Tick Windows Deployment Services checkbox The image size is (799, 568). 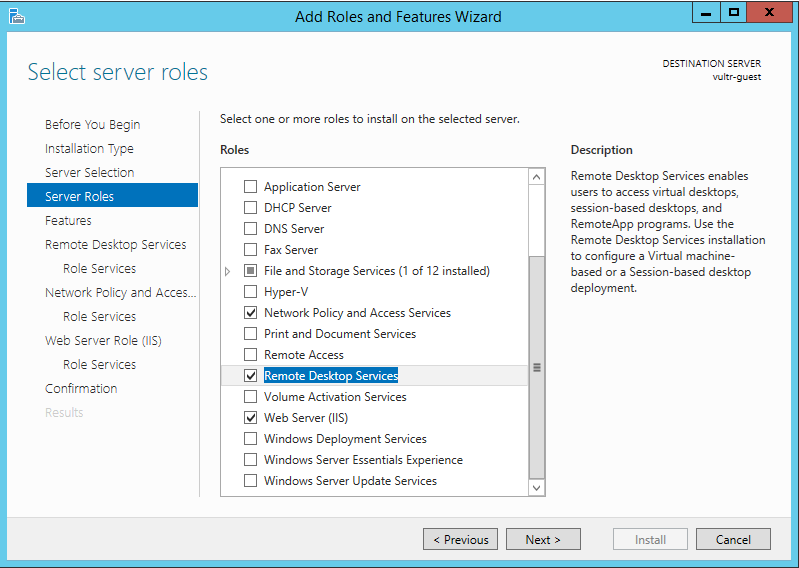point(250,439)
